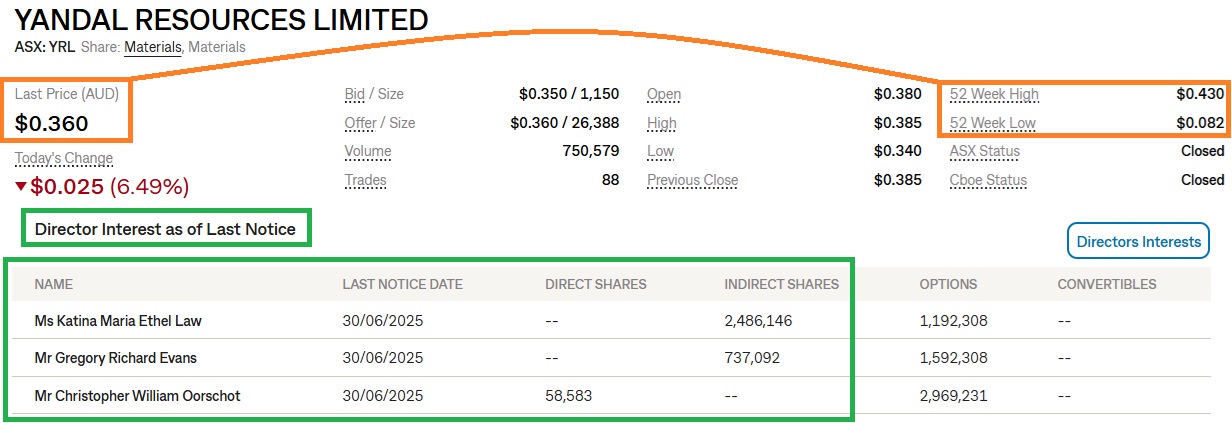This screenshot has height=423, width=1232.
Task: Click the Today's Change label
Action: click(x=64, y=158)
